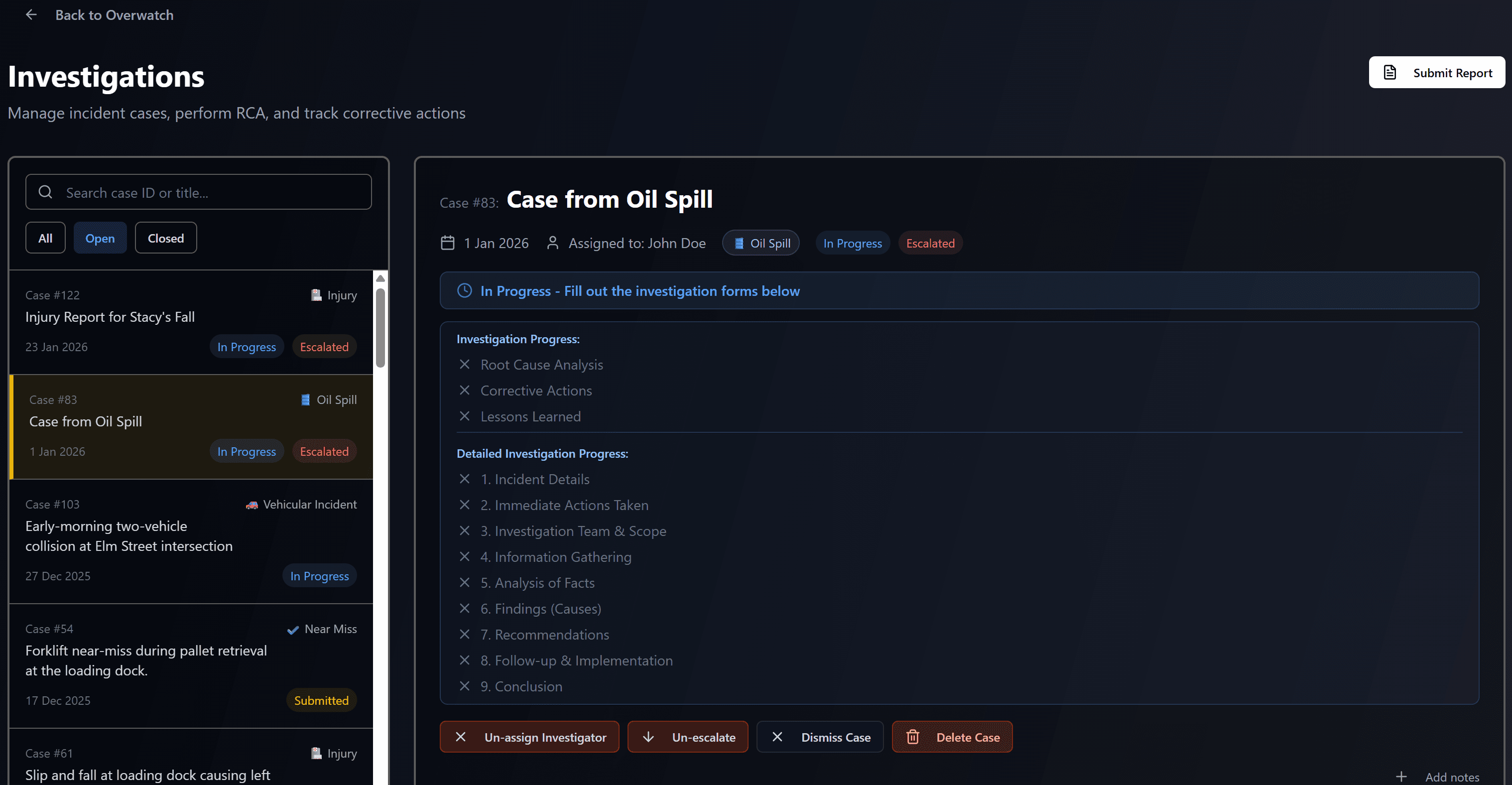Click the assignee person icon next to John Doe
Viewport: 1512px width, 785px height.
pos(552,243)
